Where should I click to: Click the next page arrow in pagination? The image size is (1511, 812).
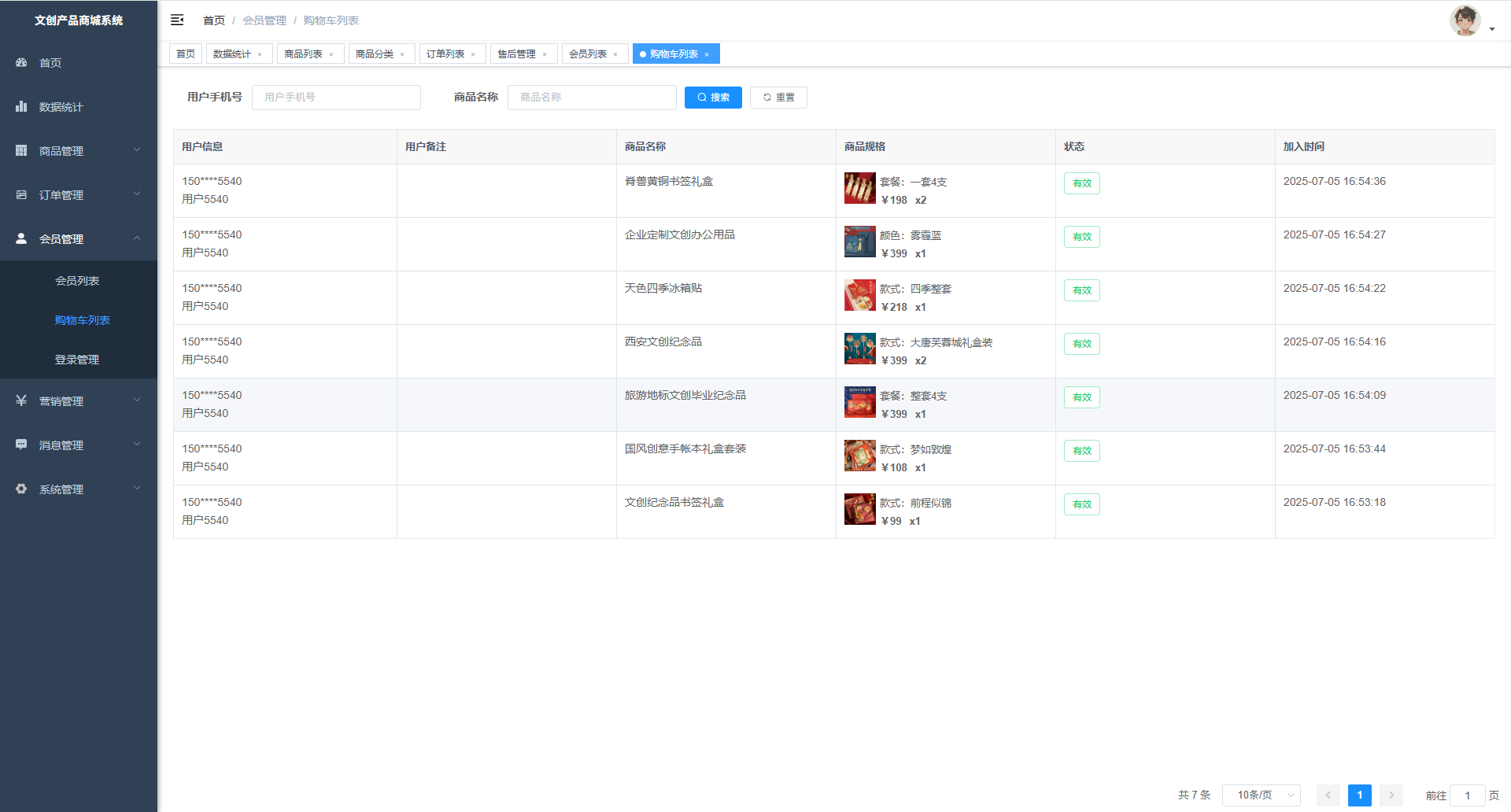[x=1391, y=795]
